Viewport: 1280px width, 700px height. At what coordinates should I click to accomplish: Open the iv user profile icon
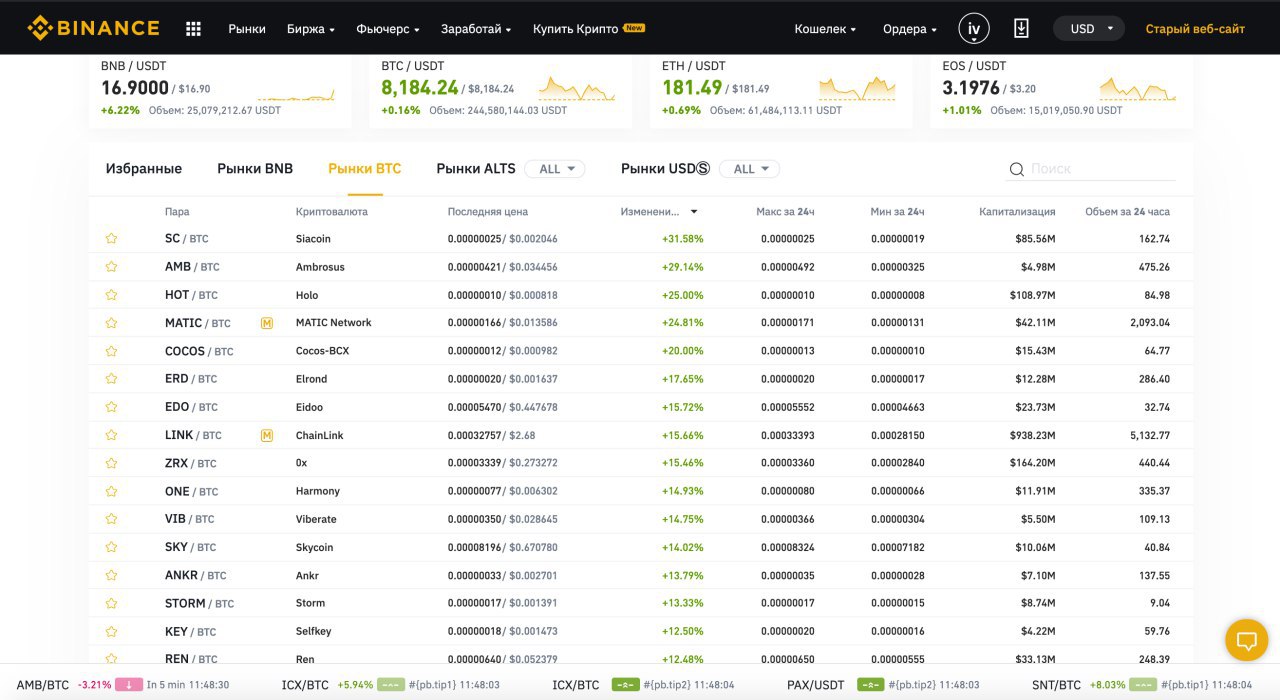coord(974,29)
